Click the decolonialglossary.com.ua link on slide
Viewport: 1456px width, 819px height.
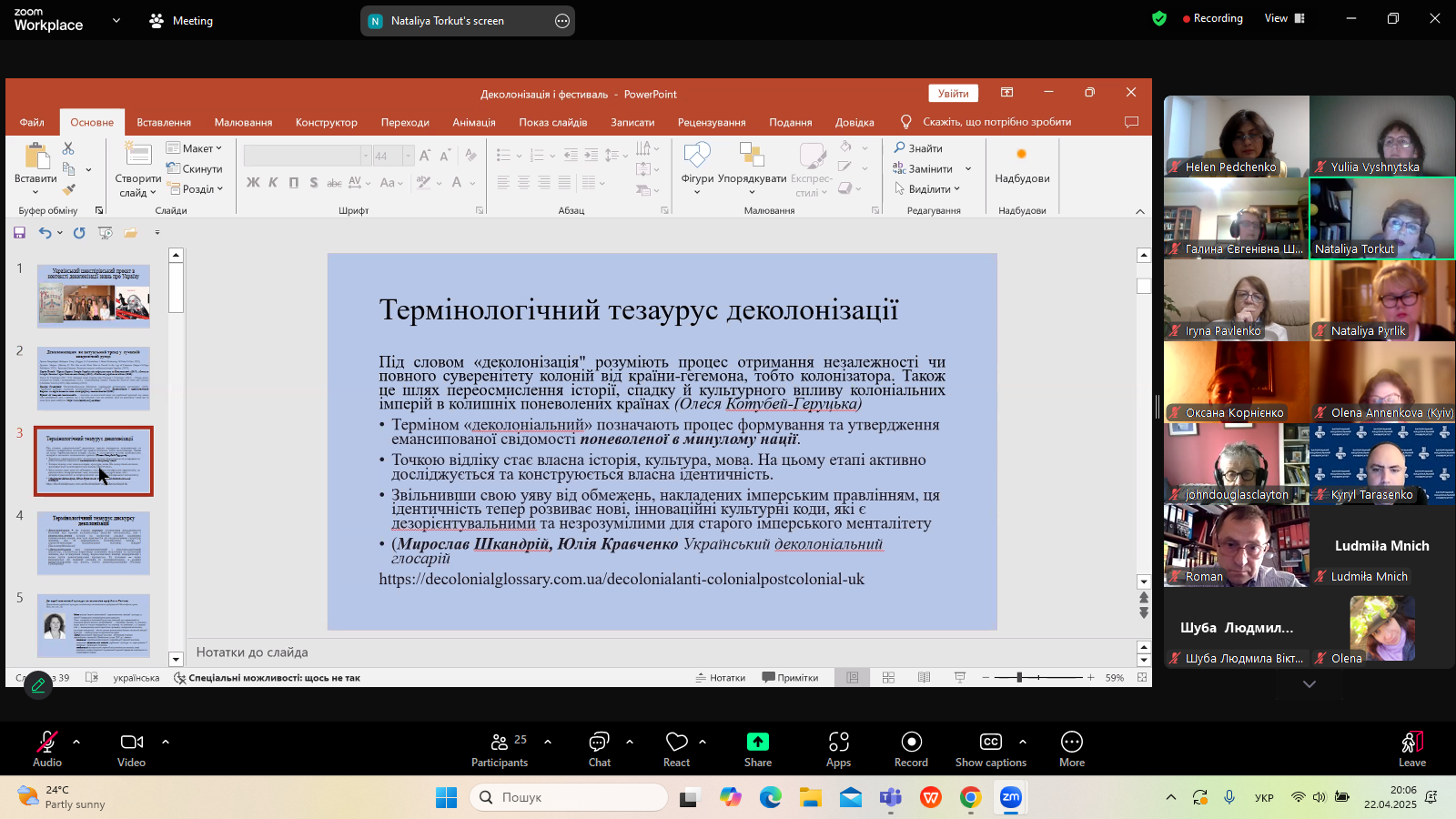[622, 579]
